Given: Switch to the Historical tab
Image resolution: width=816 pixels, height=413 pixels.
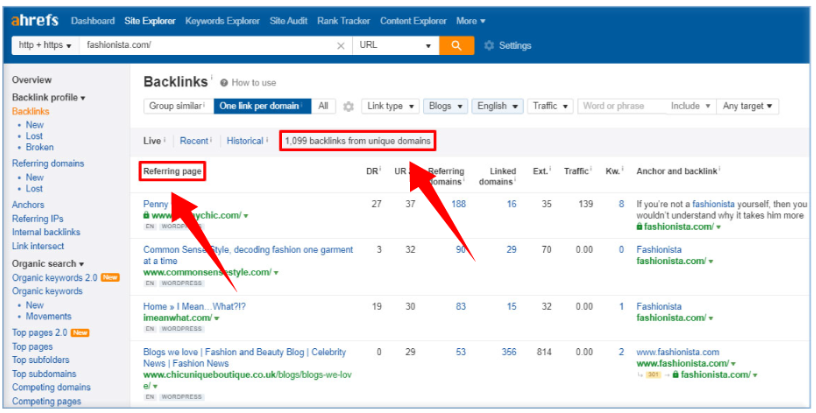Looking at the screenshot, I should [x=247, y=141].
